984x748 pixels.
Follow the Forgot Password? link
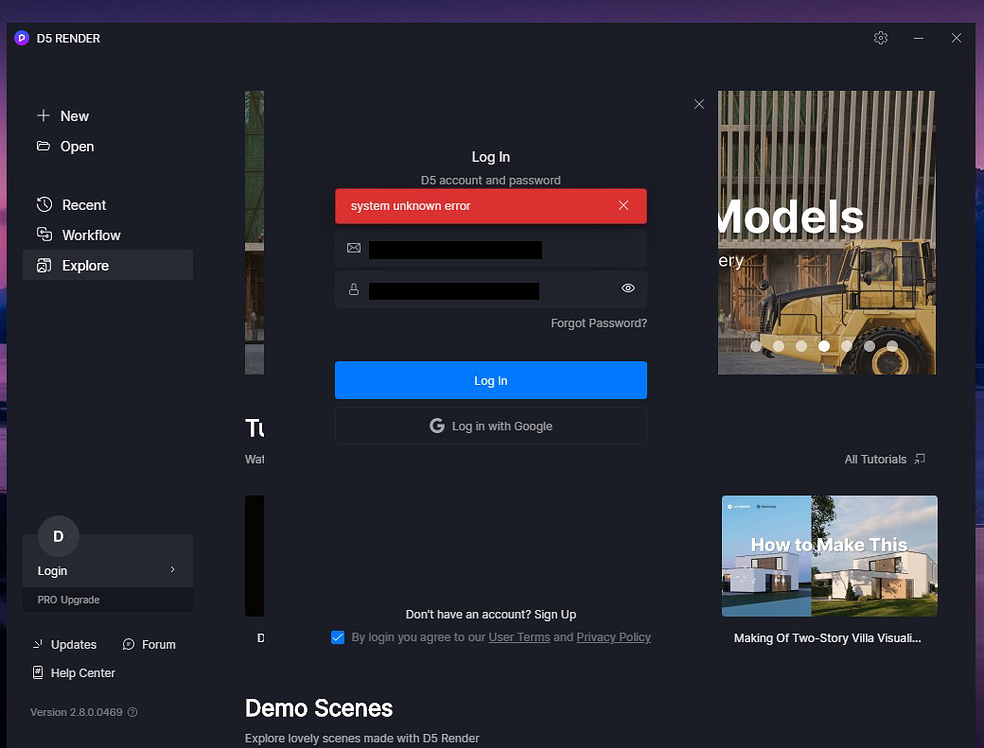pyautogui.click(x=599, y=323)
